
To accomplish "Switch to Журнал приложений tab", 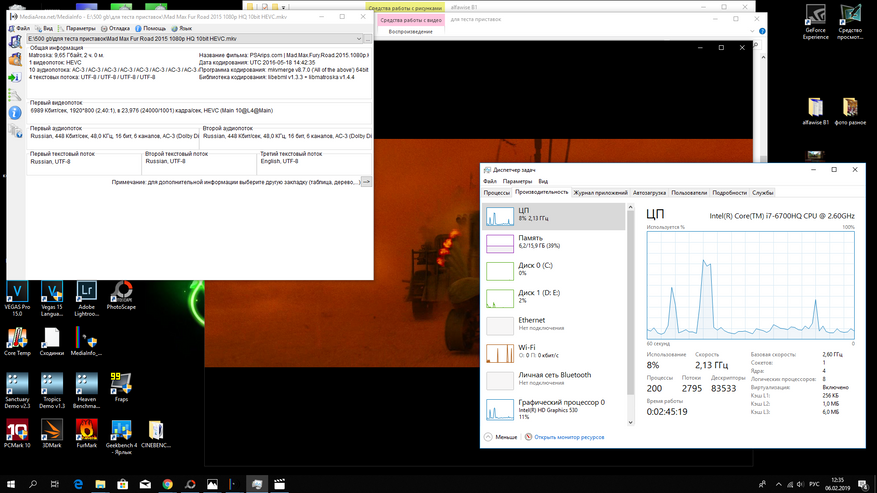I will click(x=600, y=192).
